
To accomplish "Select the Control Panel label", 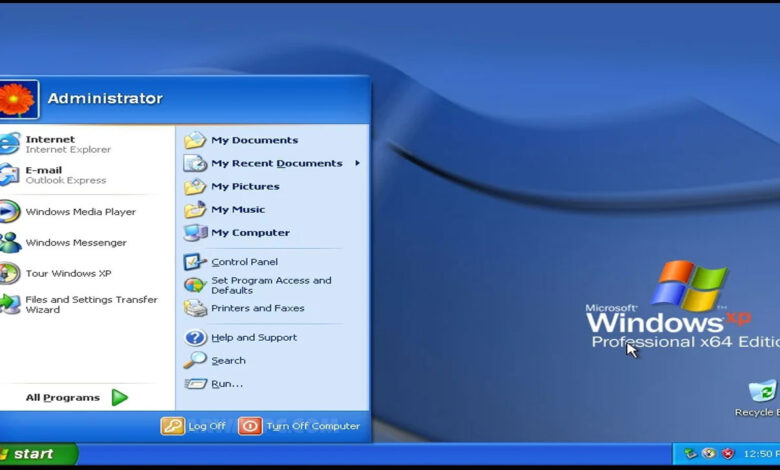I will [x=245, y=262].
